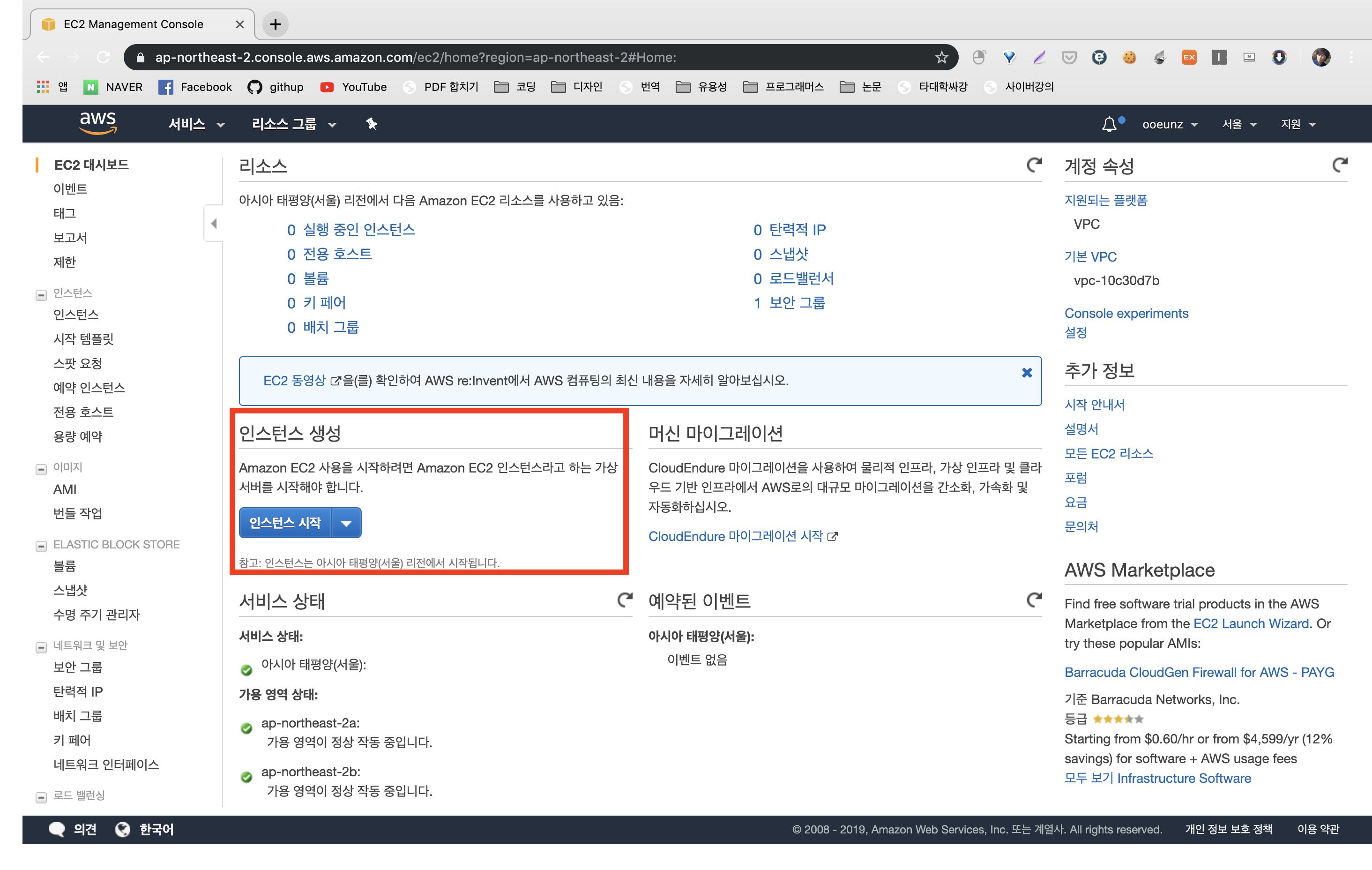The height and width of the screenshot is (870, 1372).
Task: Refresh the 리소스 section
Action: [x=1034, y=165]
